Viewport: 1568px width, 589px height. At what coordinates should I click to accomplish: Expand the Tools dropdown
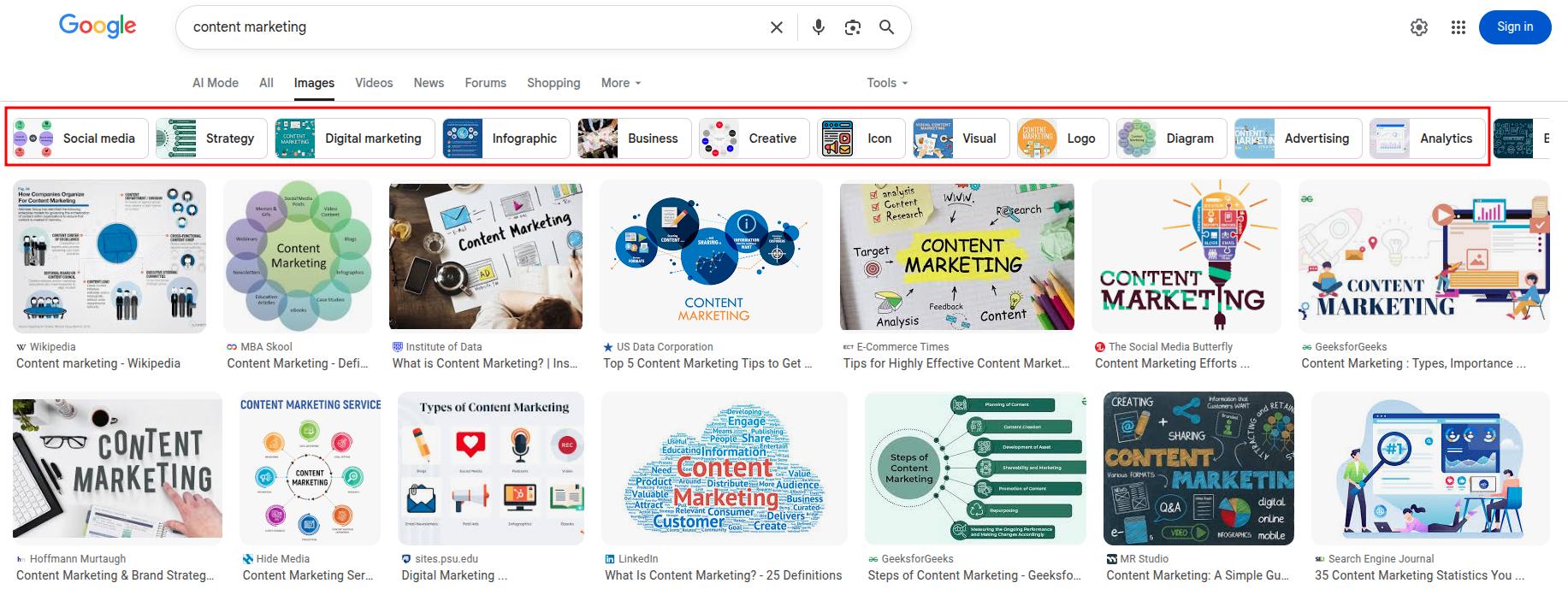point(887,83)
